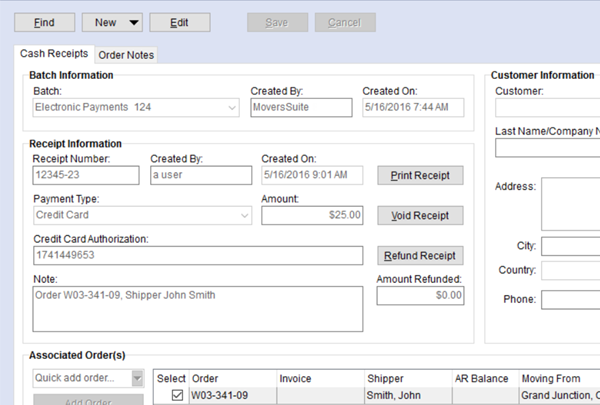Click into the Note text area
The image size is (600, 405).
click(x=197, y=308)
